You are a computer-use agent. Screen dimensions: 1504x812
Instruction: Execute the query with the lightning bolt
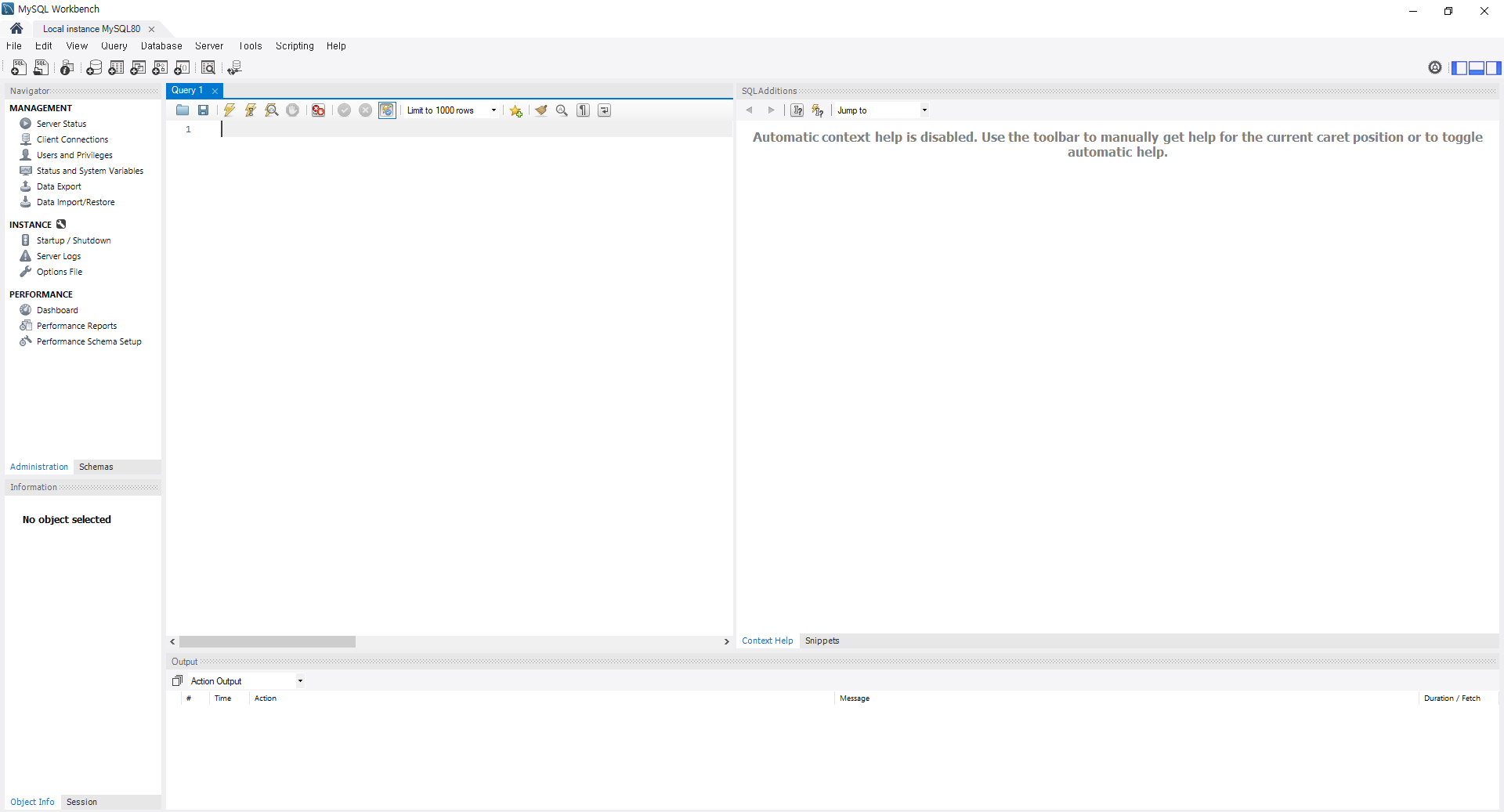230,110
